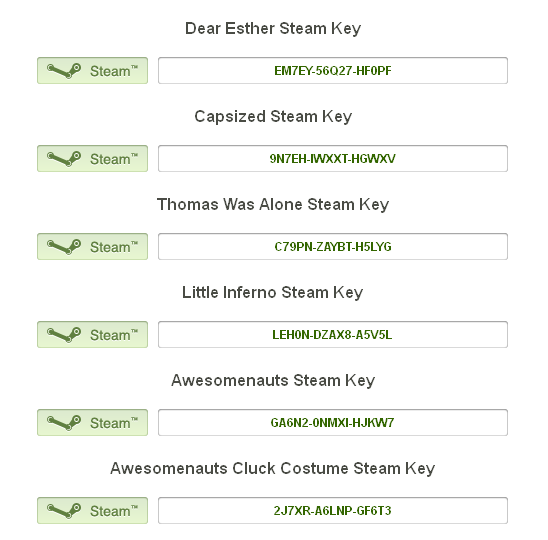Click the Capsized Steam Key heading
Image resolution: width=548 pixels, height=540 pixels.
(273, 117)
